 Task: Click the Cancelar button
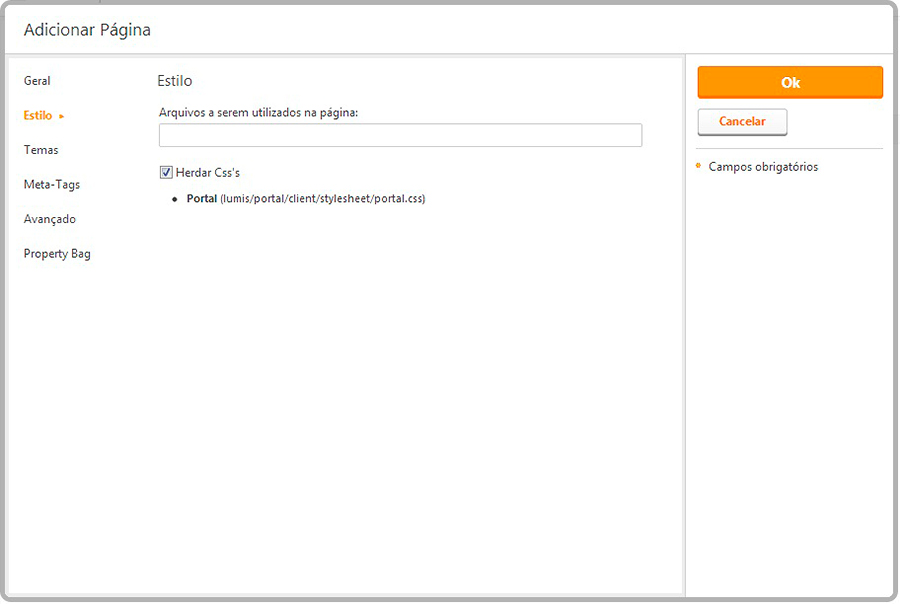742,122
